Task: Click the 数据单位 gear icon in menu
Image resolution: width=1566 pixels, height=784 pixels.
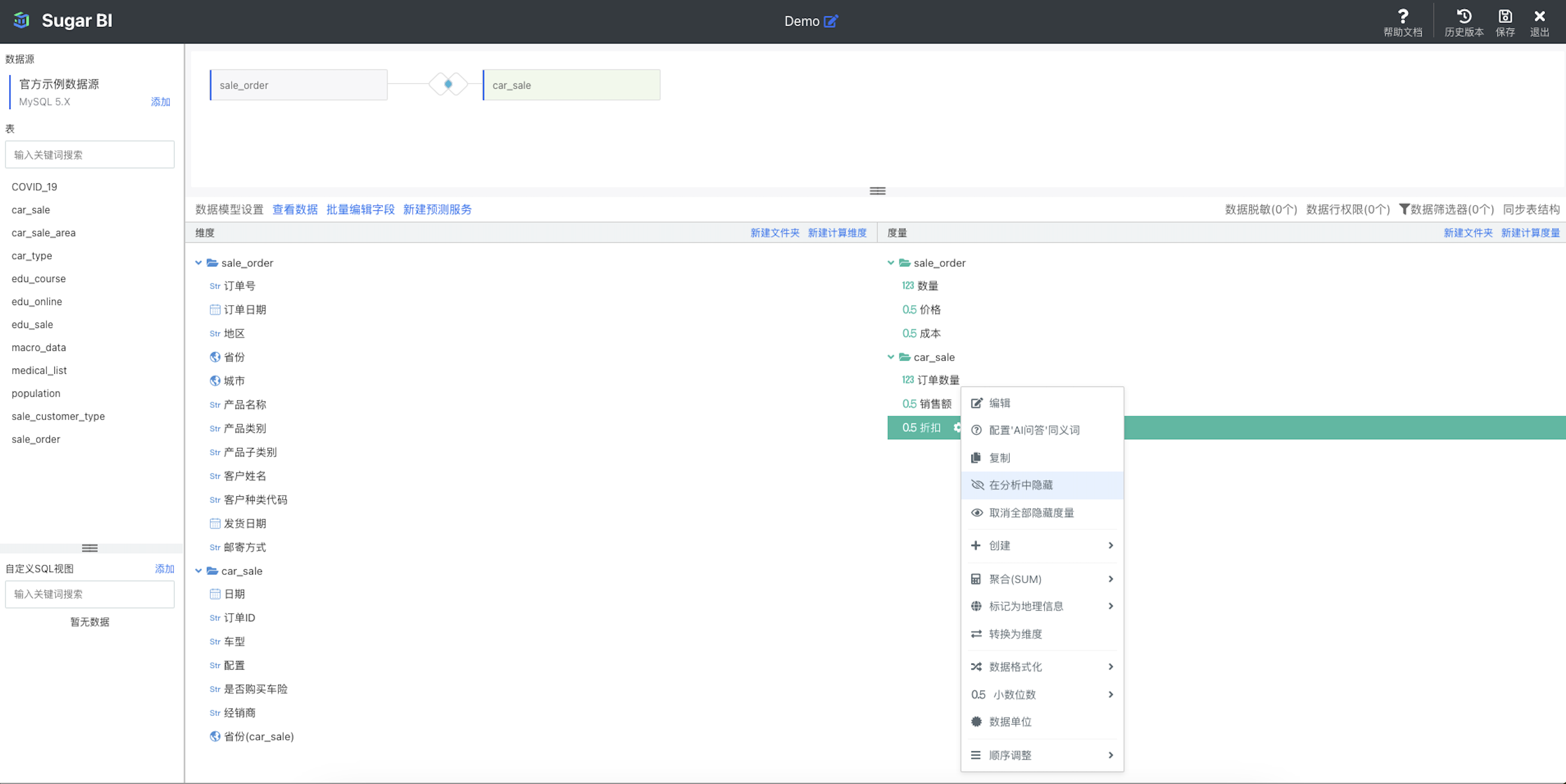Action: click(977, 722)
